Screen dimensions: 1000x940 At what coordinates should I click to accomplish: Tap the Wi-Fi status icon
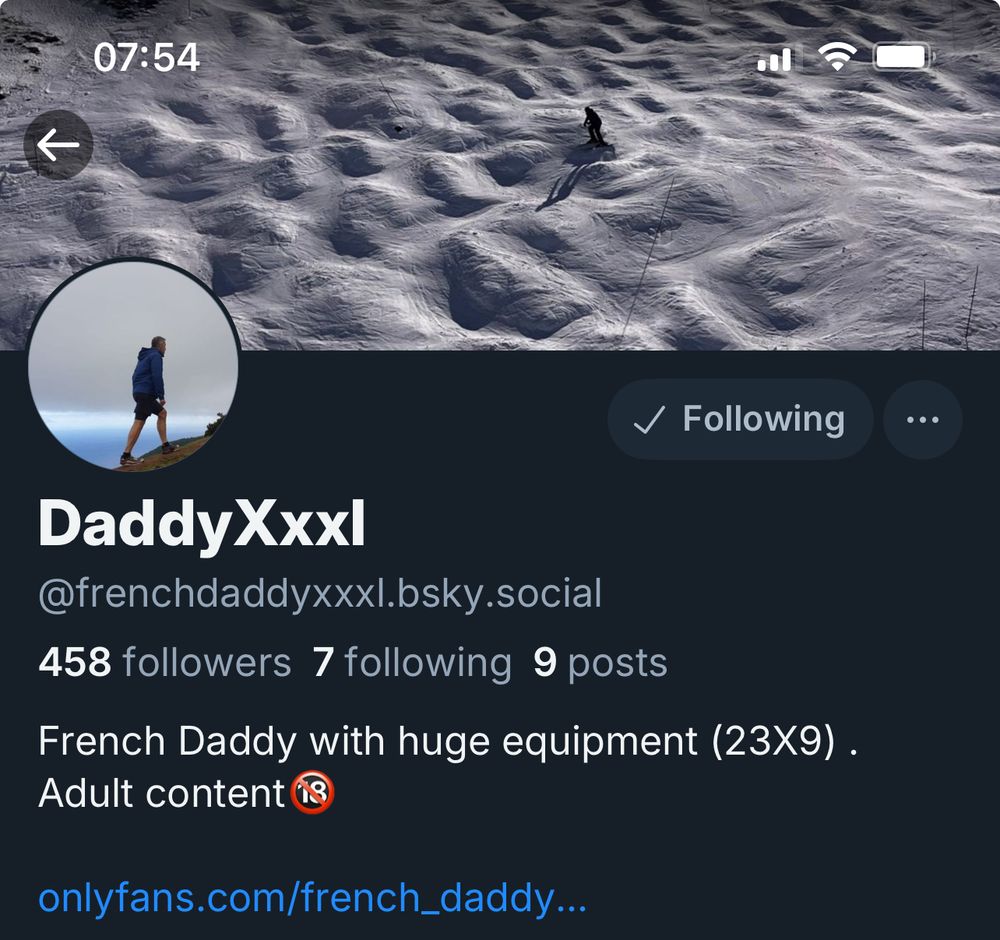point(837,57)
